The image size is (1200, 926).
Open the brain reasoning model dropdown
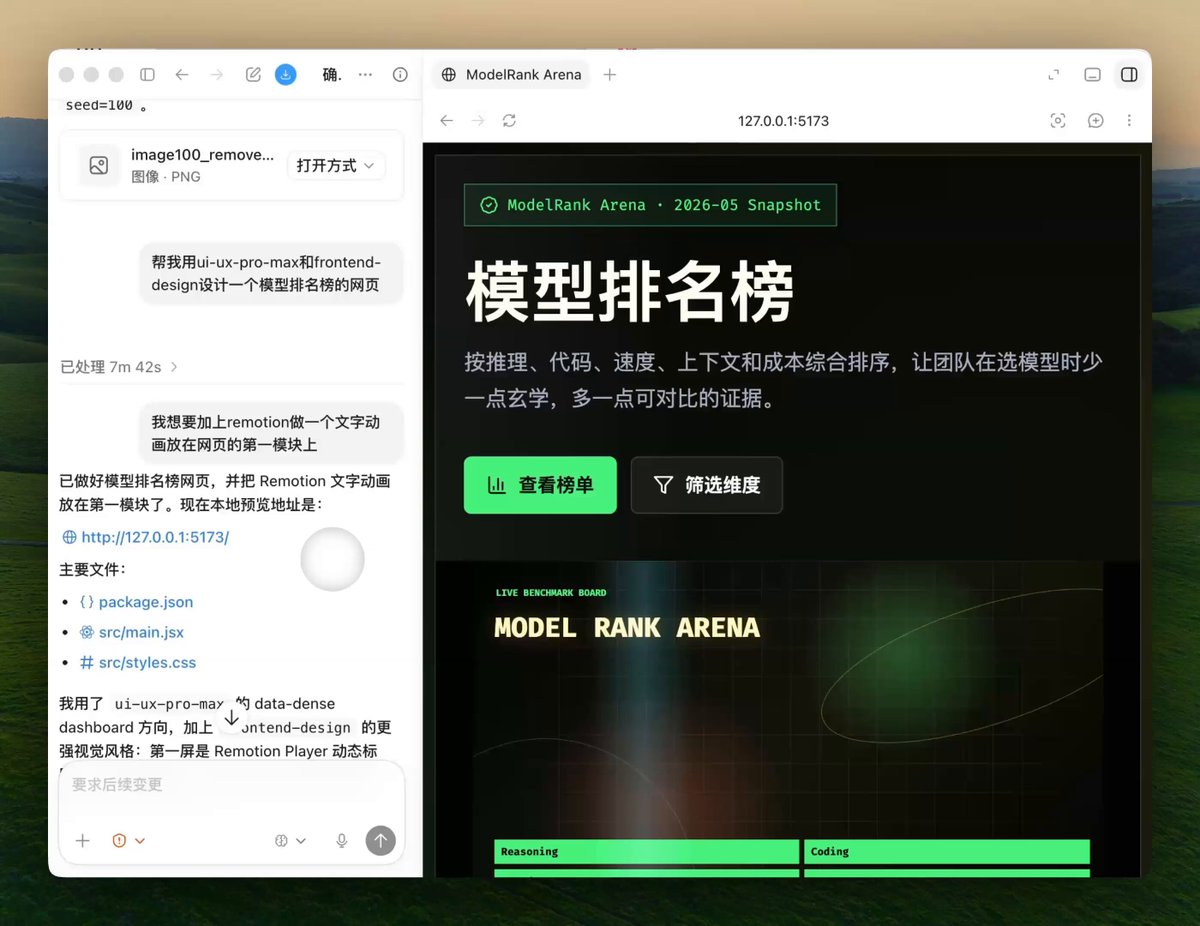pos(290,841)
